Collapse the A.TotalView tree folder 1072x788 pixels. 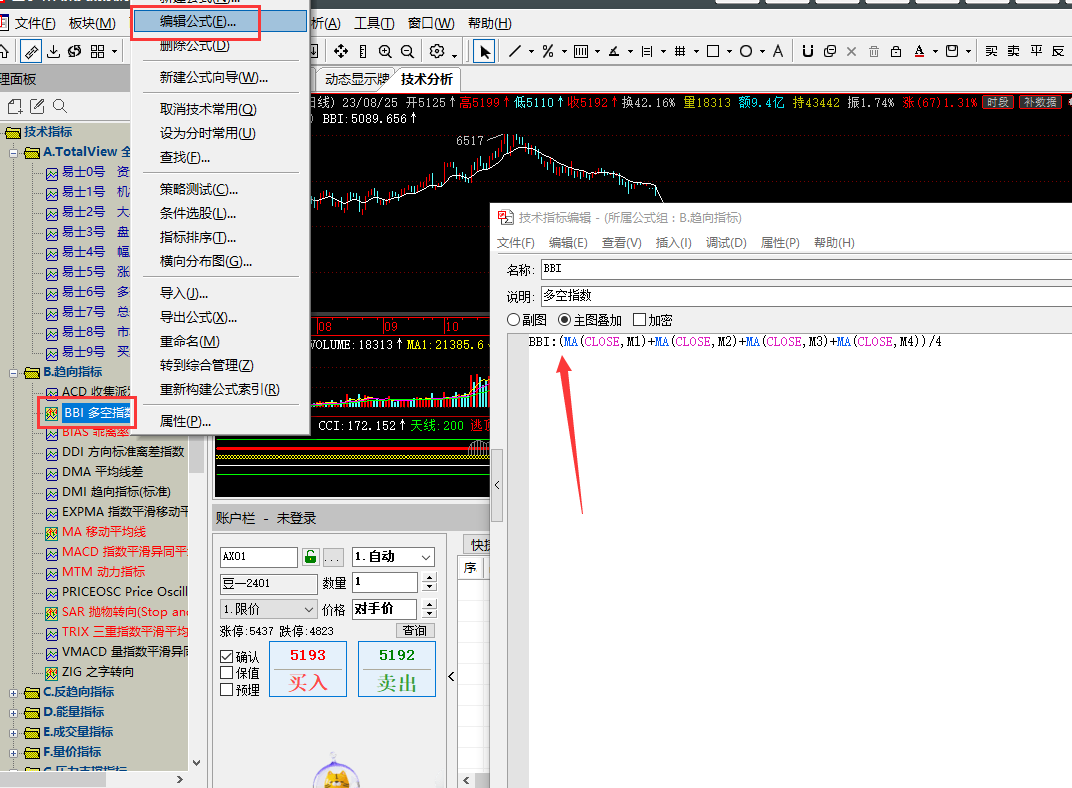(13, 152)
